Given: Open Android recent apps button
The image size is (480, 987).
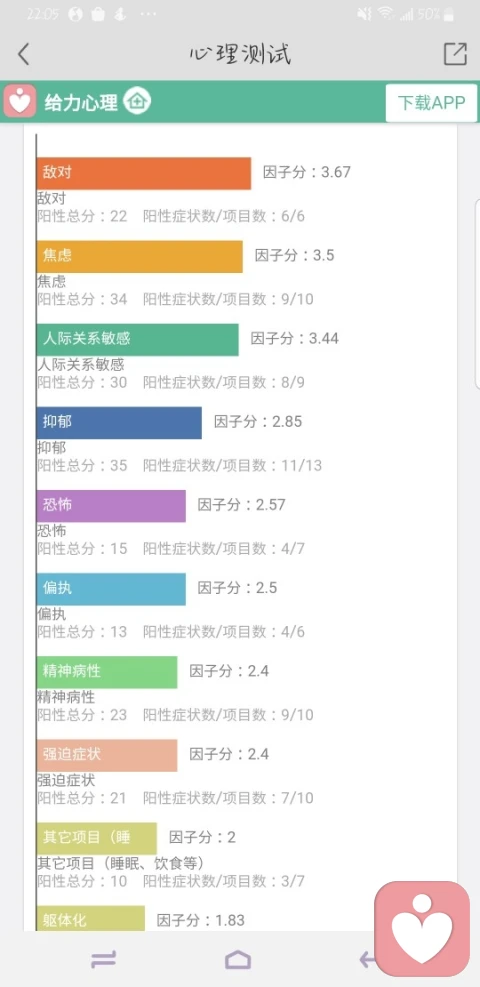Looking at the screenshot, I should [104, 959].
